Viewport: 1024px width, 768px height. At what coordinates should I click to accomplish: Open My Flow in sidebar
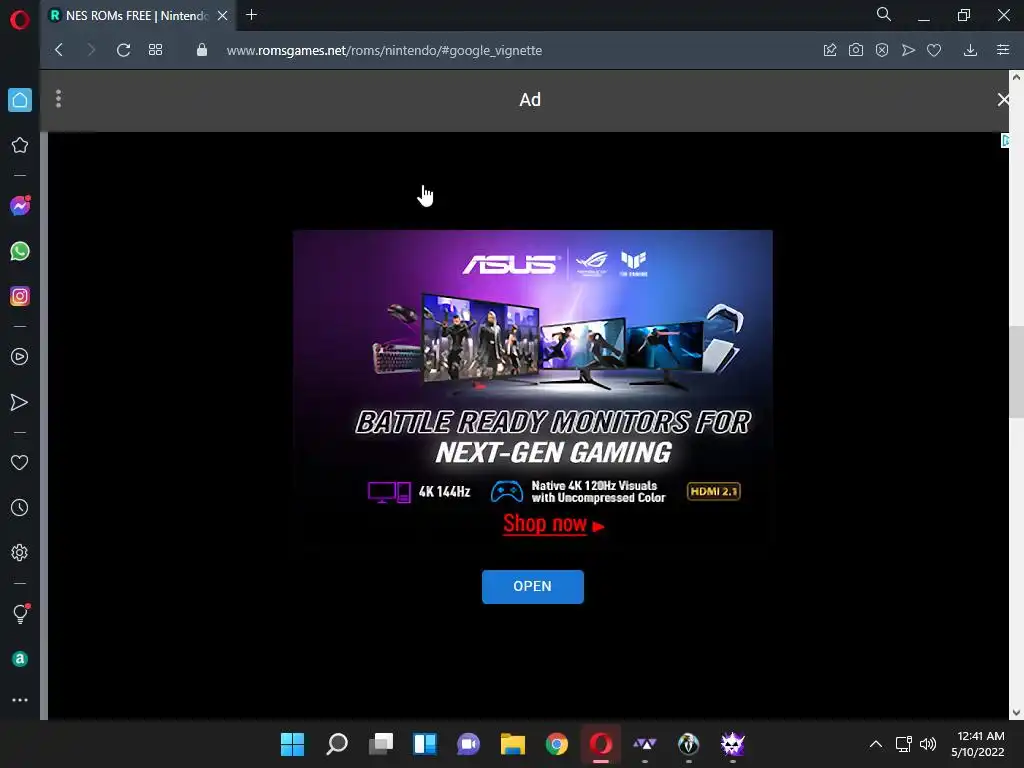click(x=20, y=402)
